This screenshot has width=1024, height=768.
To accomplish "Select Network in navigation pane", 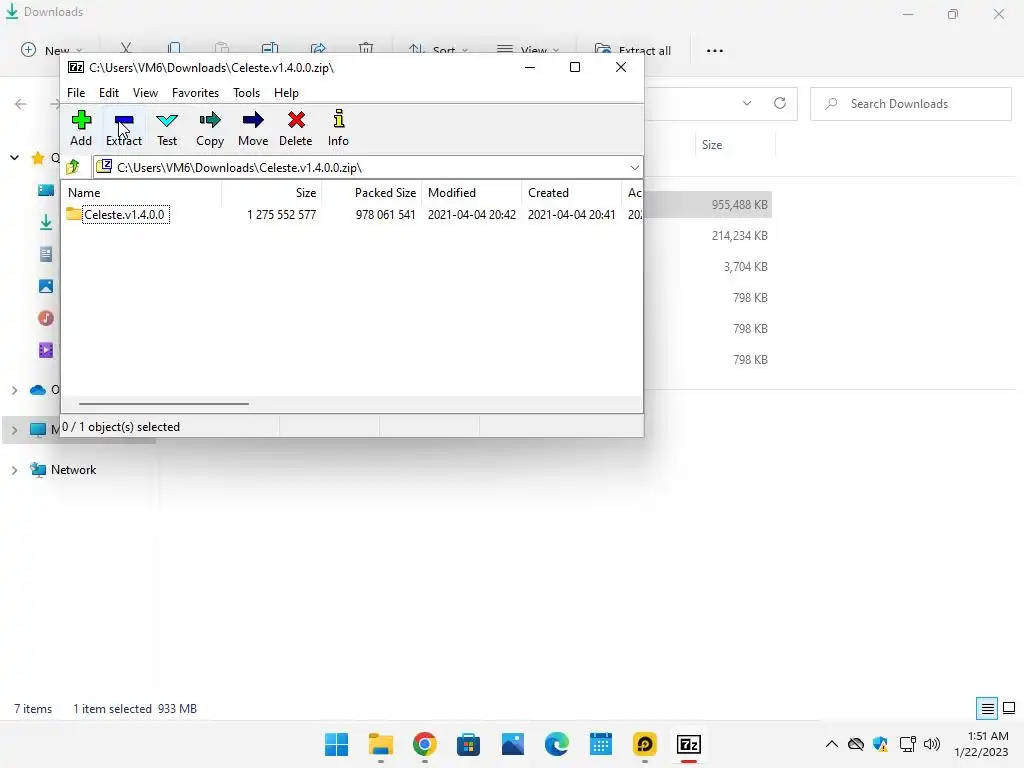I will pos(73,470).
